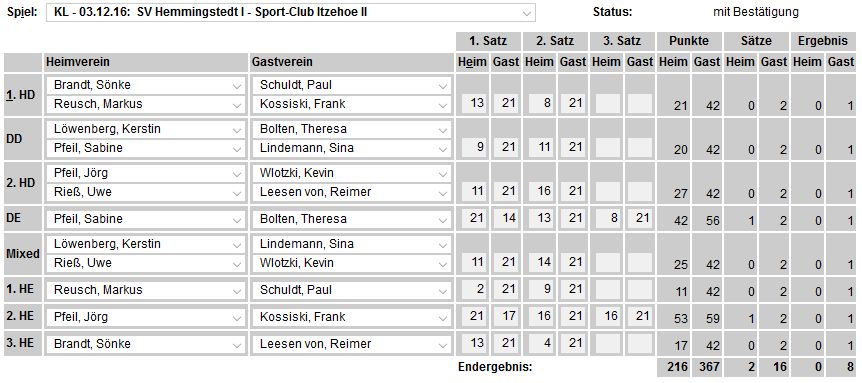Screen dimensions: 862x383
Task: Click 2. HE third set home score 16
Action: tap(607, 316)
